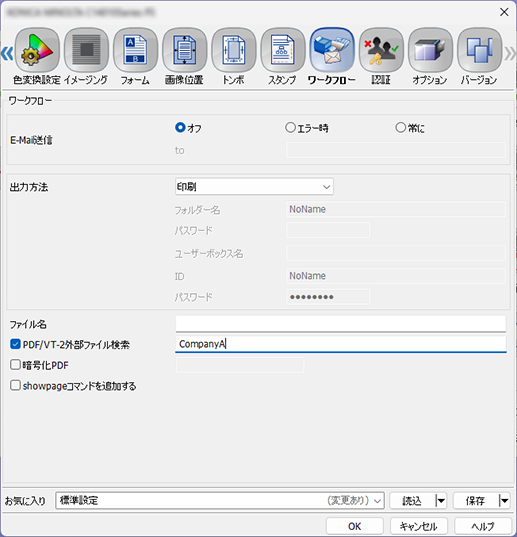Screen dimensions: 517x537
Task: Open the イメージング imaging icon
Action: click(x=86, y=50)
